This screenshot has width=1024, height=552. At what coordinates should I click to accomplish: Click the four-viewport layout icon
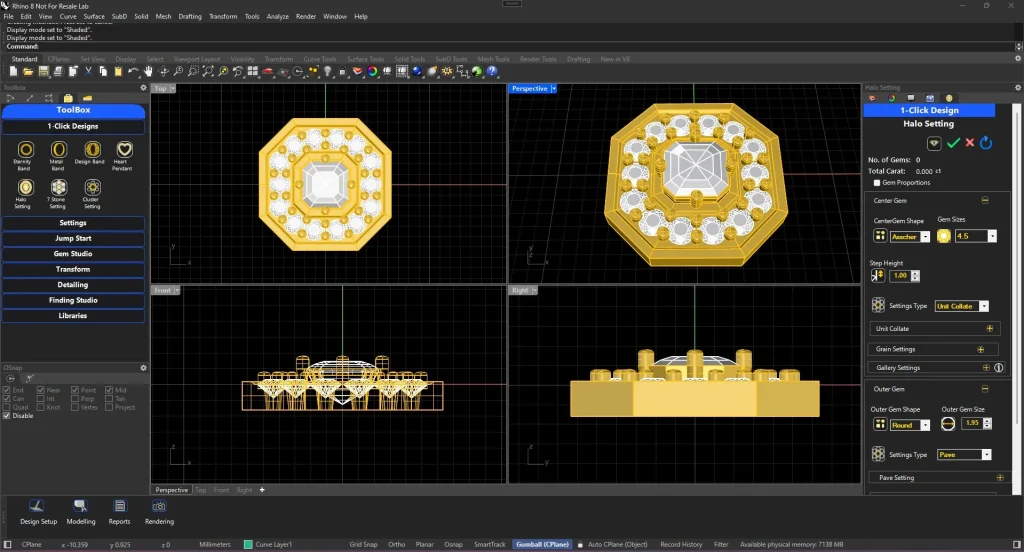pos(253,71)
